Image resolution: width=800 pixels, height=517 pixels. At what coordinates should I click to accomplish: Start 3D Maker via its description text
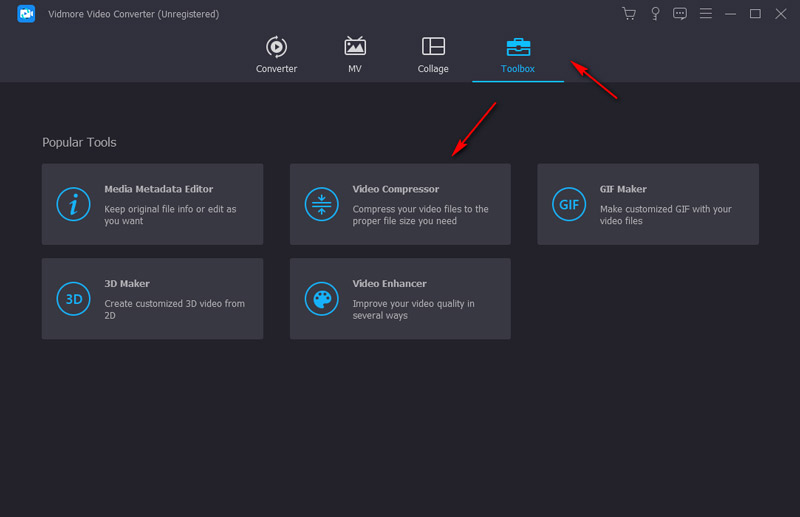tap(174, 309)
